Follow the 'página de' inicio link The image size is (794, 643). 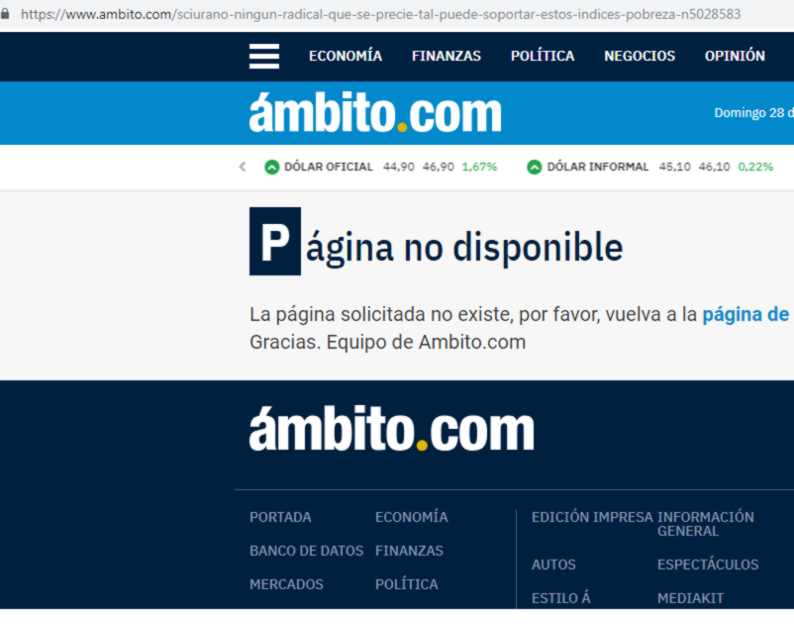tap(746, 315)
